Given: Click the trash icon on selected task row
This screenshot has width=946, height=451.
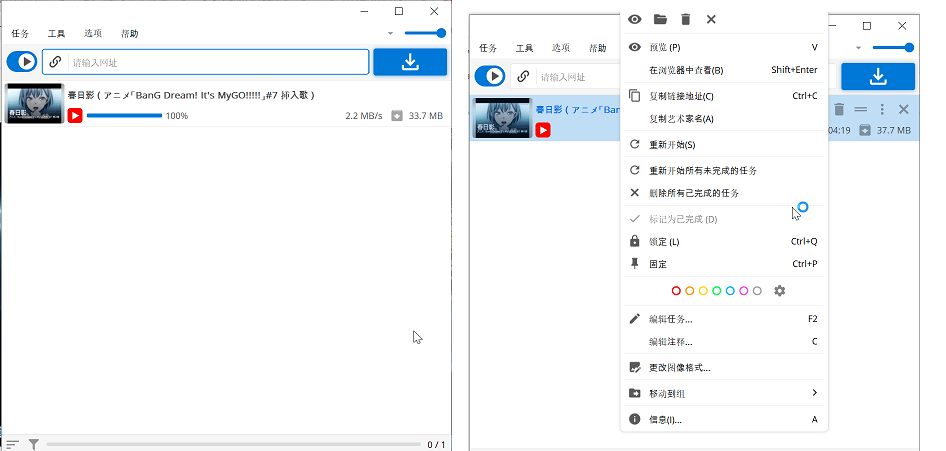Looking at the screenshot, I should click(x=840, y=109).
